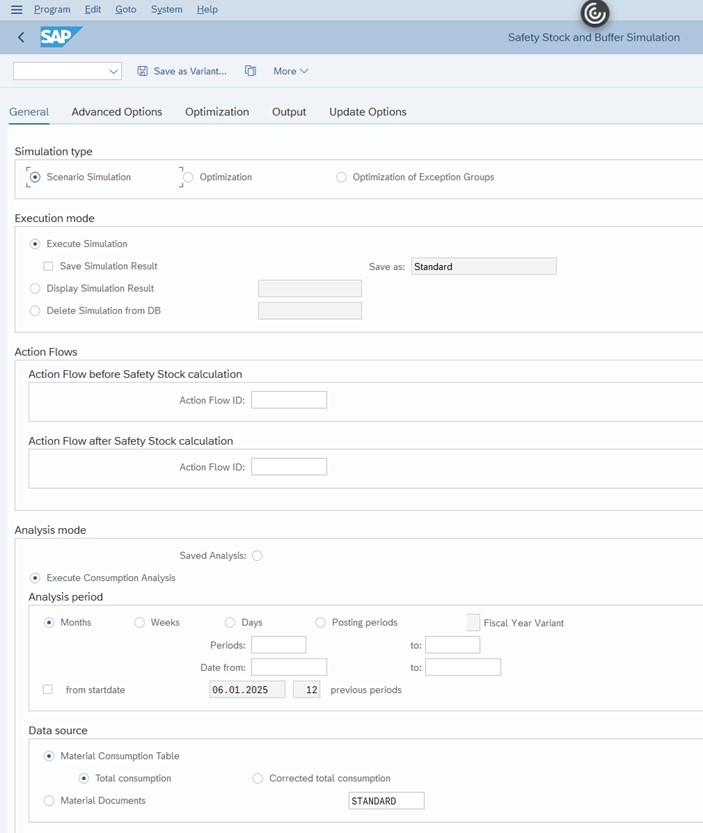Choose Months analysis period
The height and width of the screenshot is (833, 703).
point(49,622)
